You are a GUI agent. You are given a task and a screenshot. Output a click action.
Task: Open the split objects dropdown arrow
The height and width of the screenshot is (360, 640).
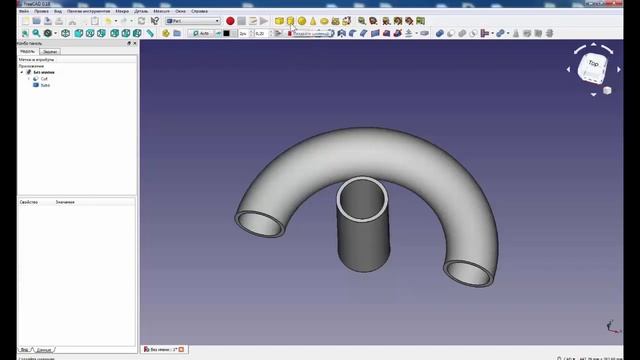[508, 33]
